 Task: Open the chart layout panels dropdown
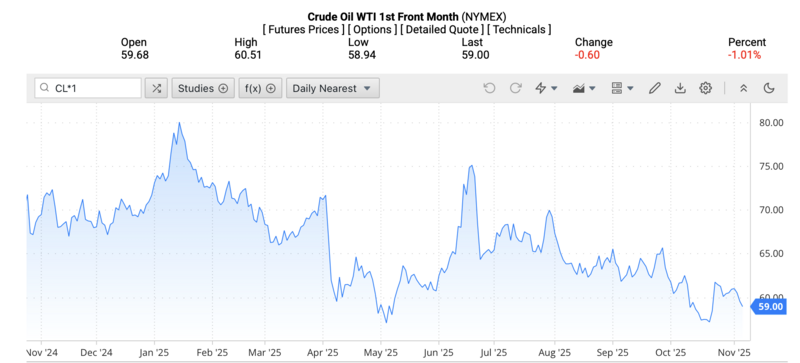tap(622, 88)
